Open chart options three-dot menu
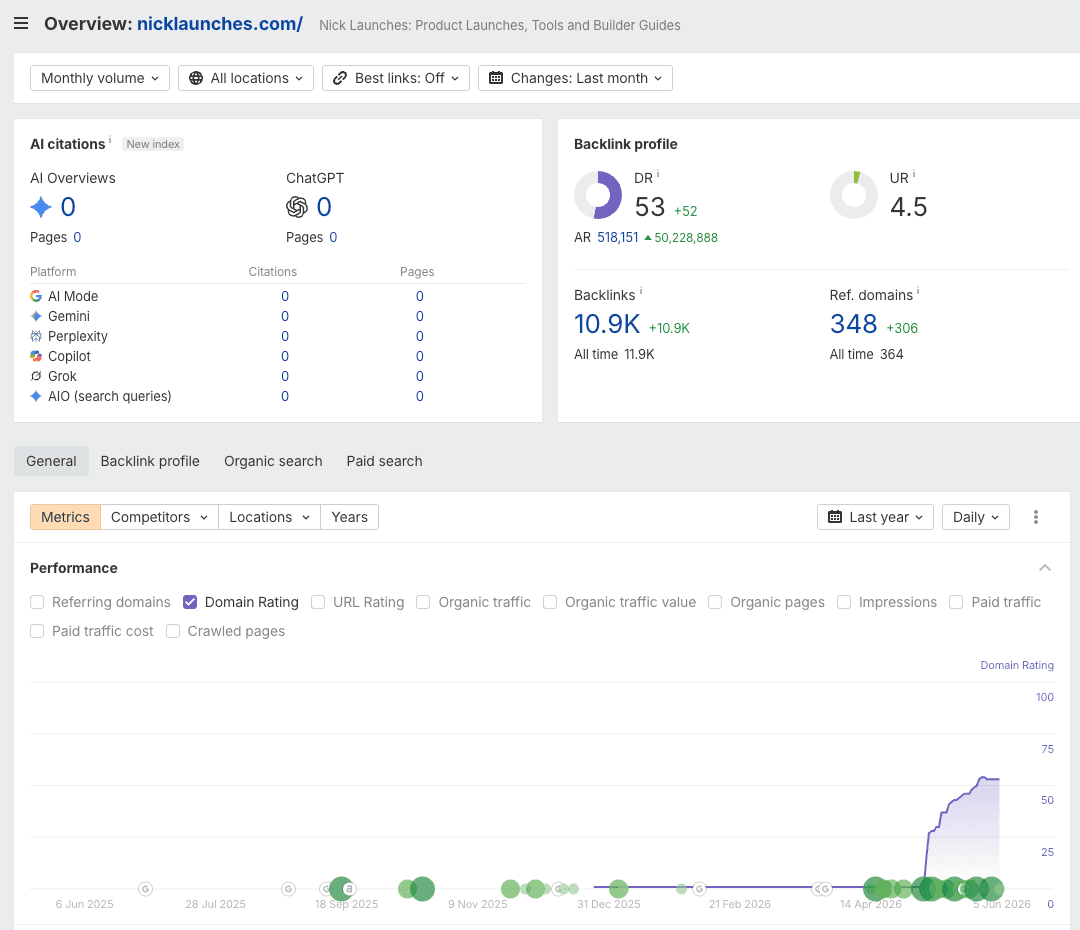This screenshot has width=1080, height=930. (x=1035, y=517)
